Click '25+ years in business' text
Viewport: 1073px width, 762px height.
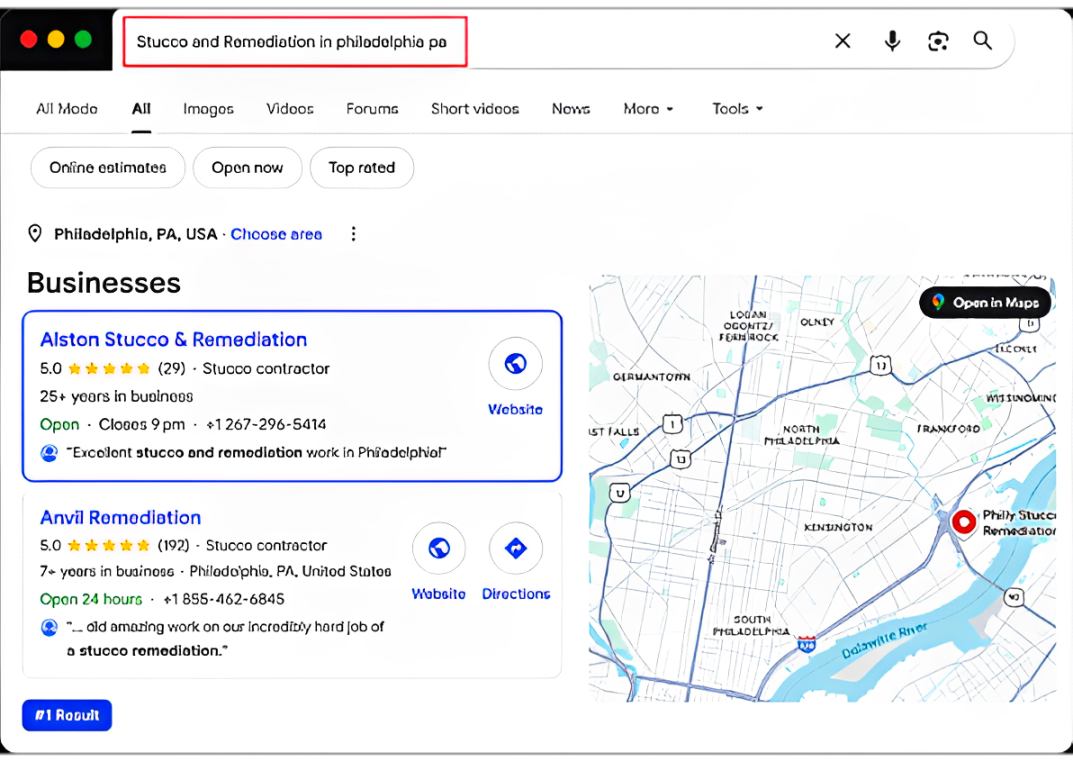(116, 396)
